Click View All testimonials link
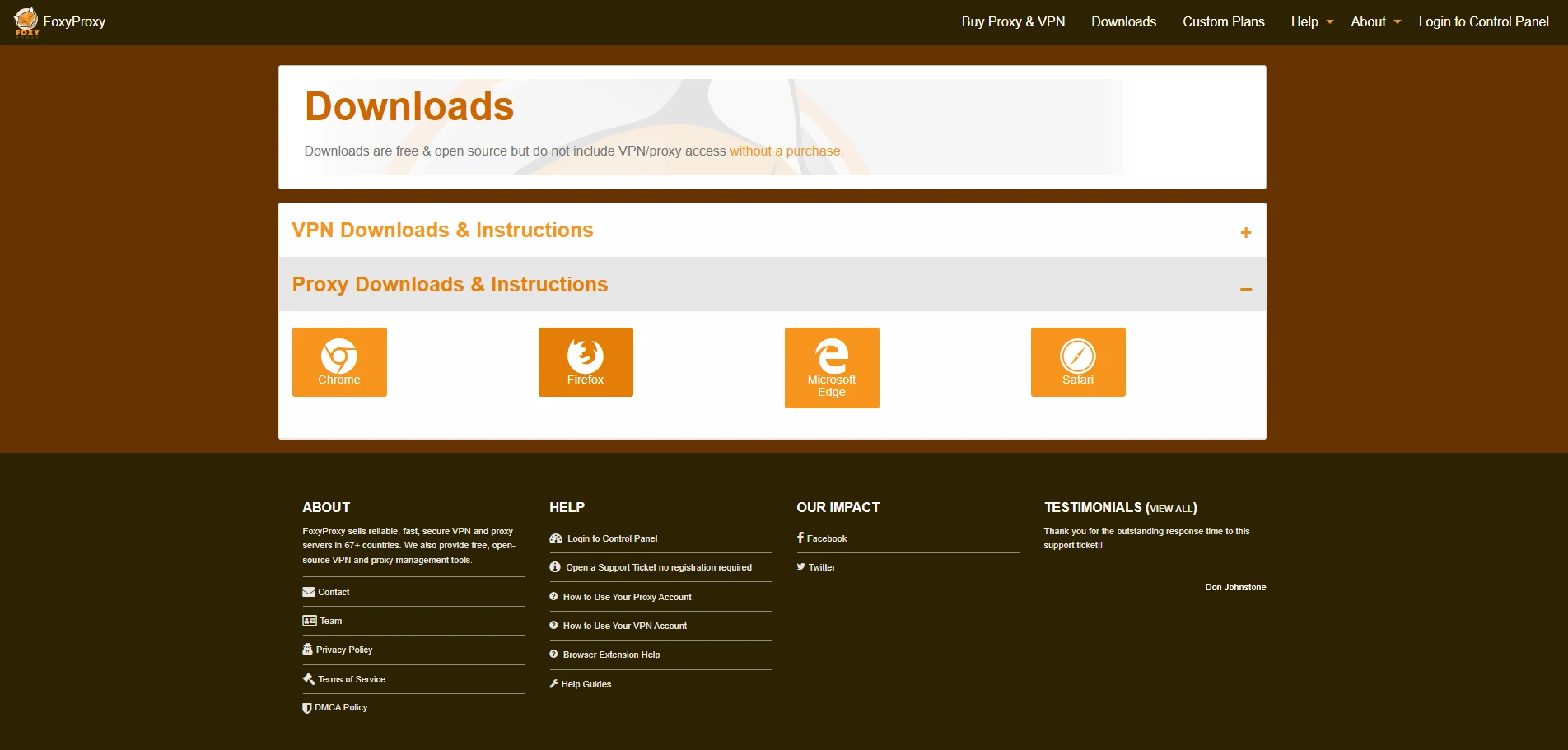This screenshot has height=750, width=1568. (1171, 509)
